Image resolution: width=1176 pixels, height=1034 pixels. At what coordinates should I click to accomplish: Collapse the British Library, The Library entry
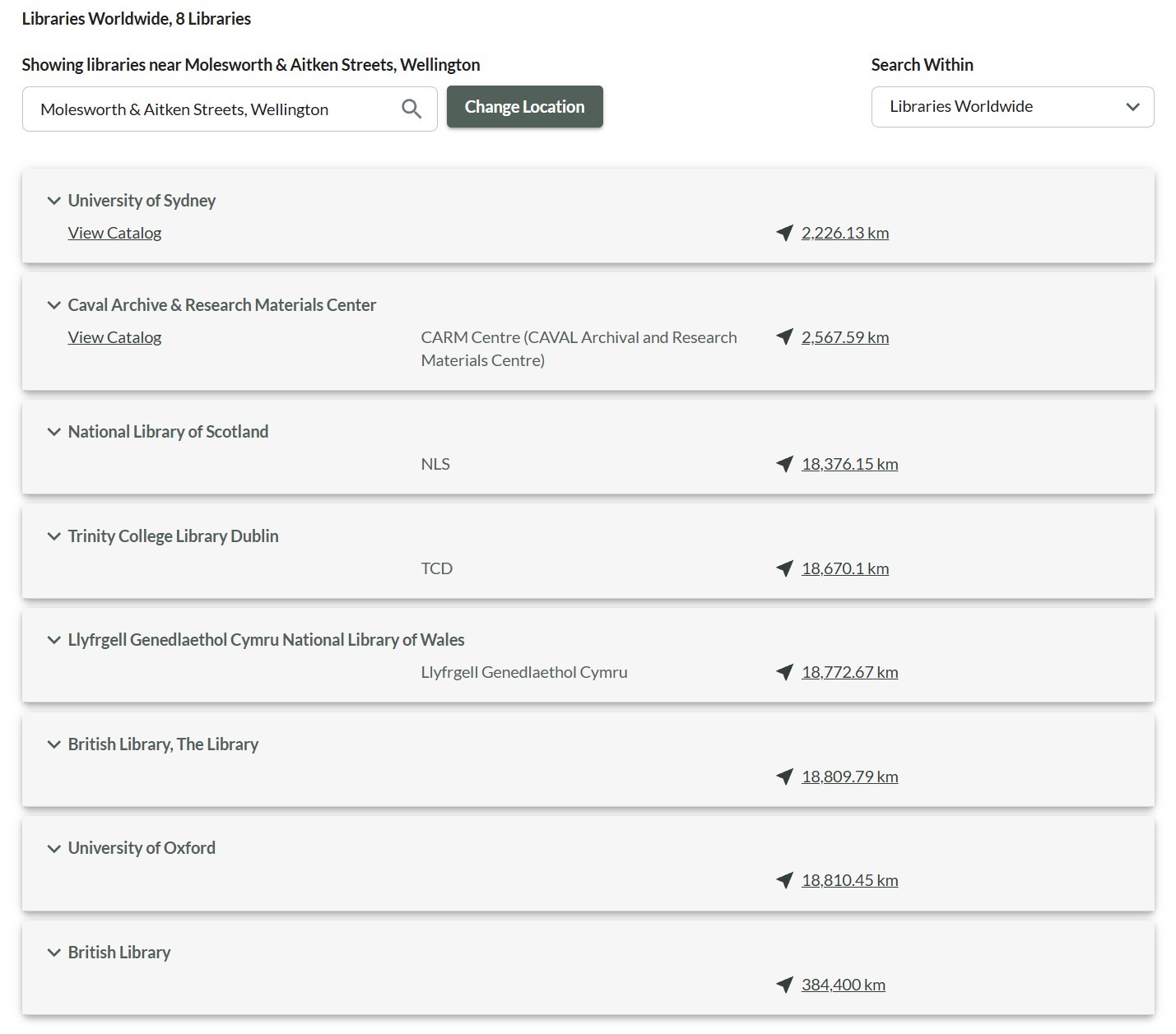(54, 744)
